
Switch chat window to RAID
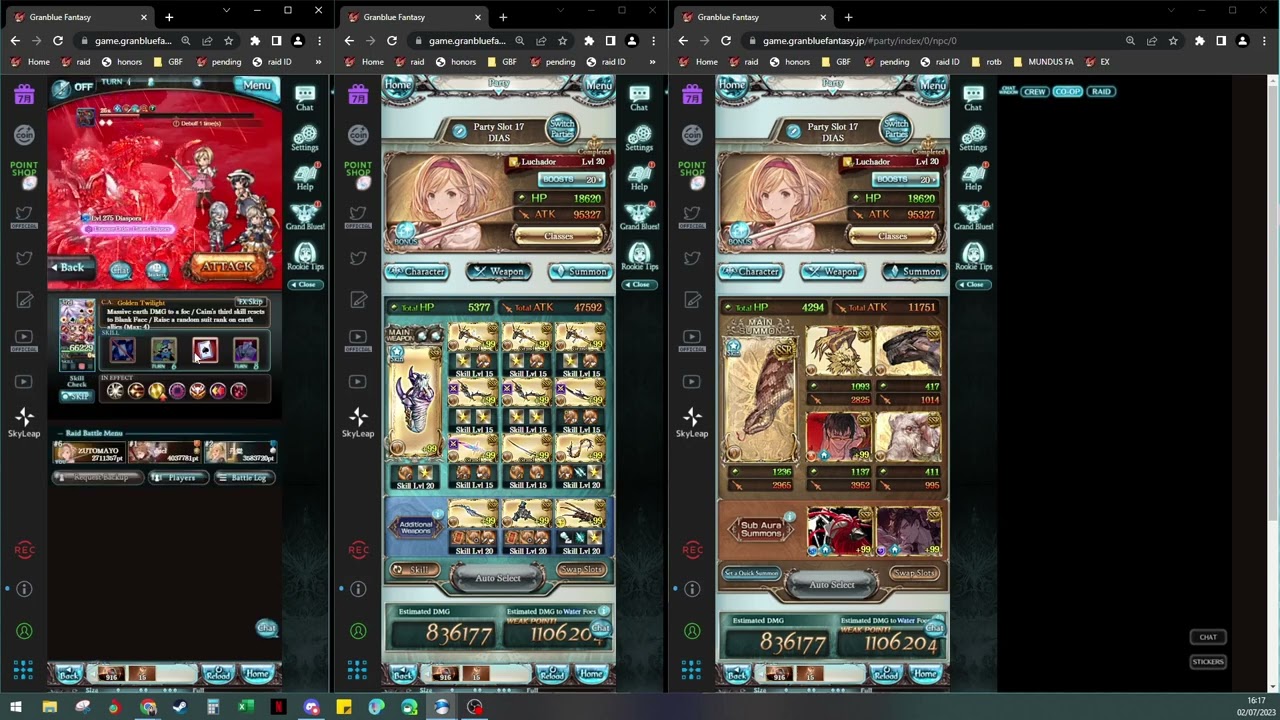click(x=1101, y=91)
